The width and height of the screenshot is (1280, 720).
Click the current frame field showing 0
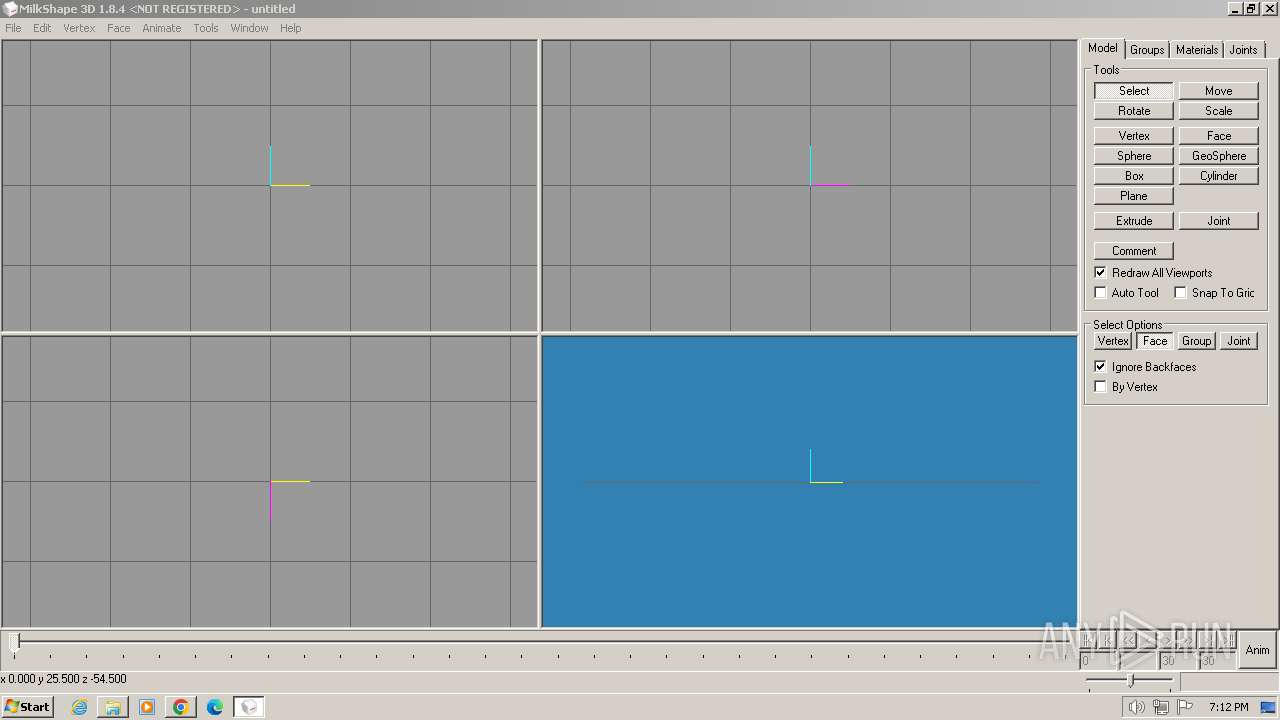click(1098, 661)
